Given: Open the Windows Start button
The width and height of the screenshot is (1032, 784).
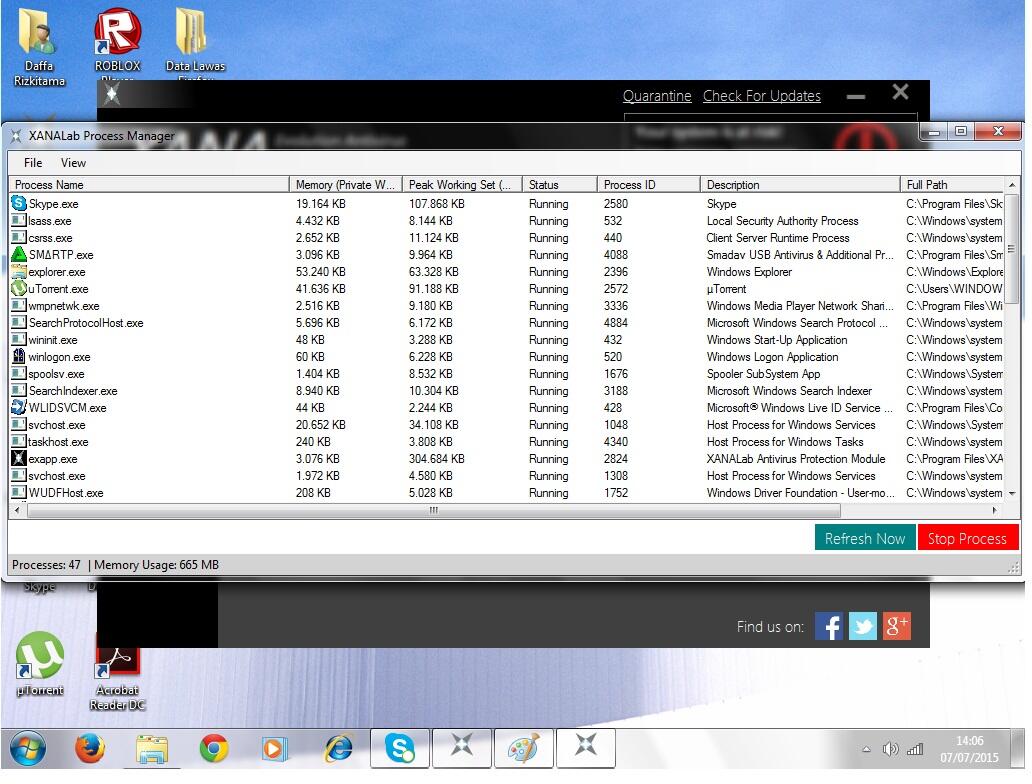Looking at the screenshot, I should click(x=28, y=748).
